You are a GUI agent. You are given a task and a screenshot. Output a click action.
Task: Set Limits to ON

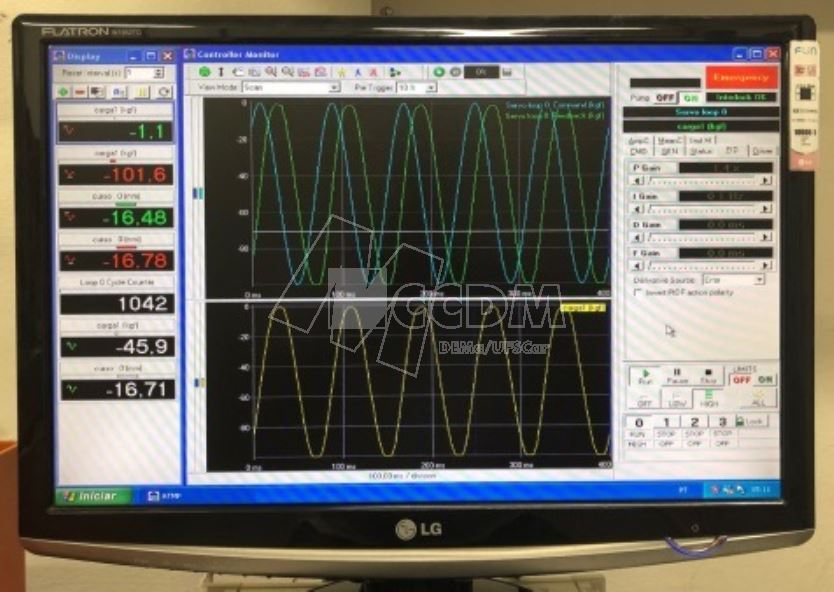(x=765, y=380)
